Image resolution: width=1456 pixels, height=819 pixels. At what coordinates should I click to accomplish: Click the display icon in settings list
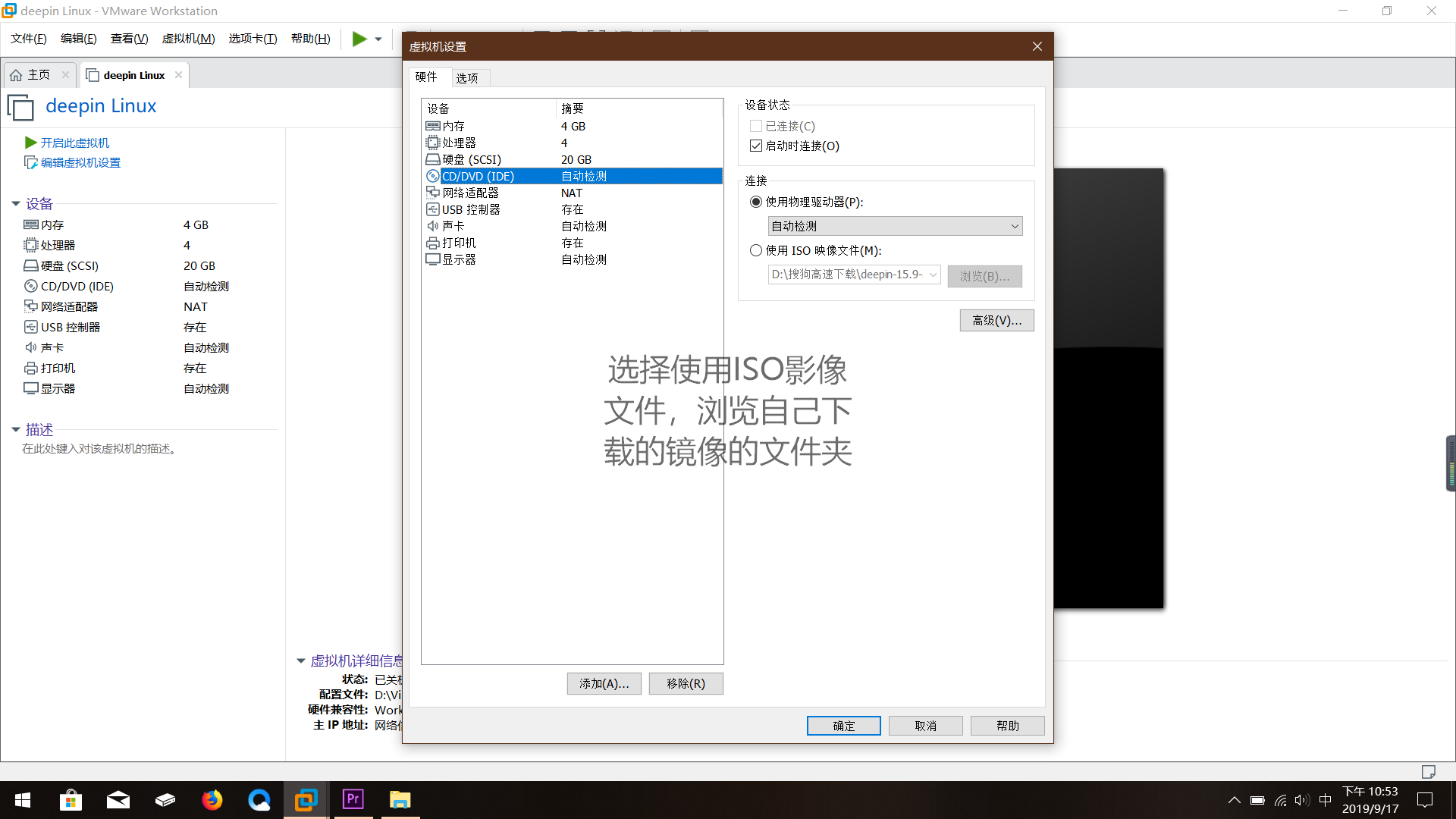coord(433,259)
